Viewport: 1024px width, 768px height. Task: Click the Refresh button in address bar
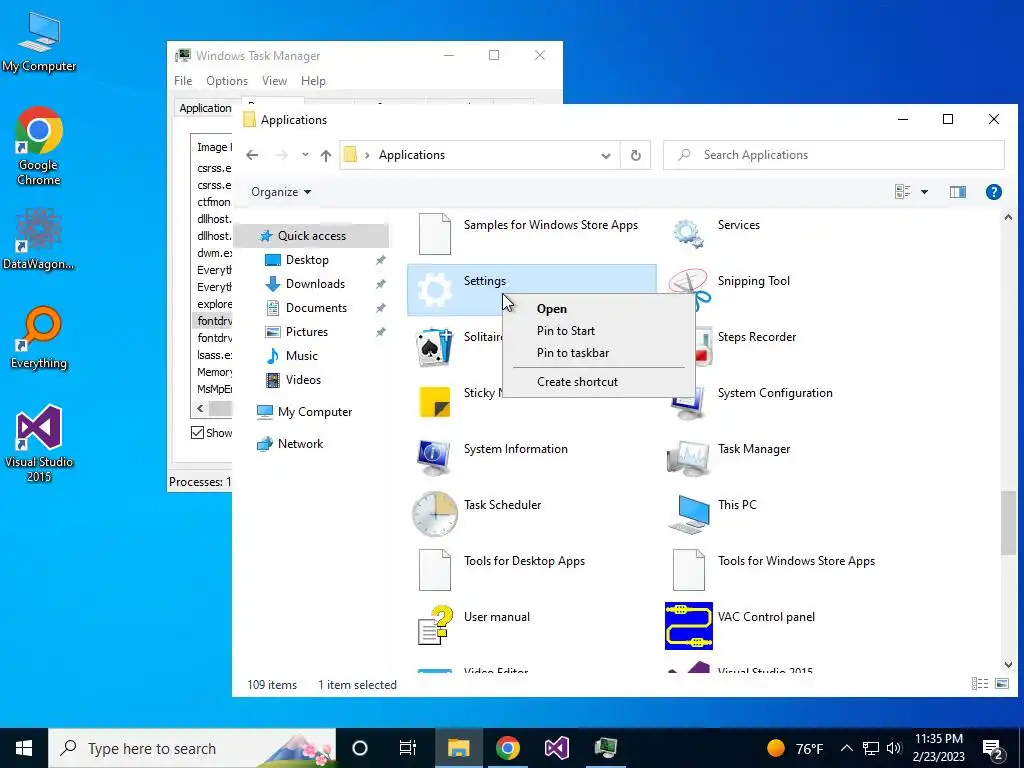[635, 155]
